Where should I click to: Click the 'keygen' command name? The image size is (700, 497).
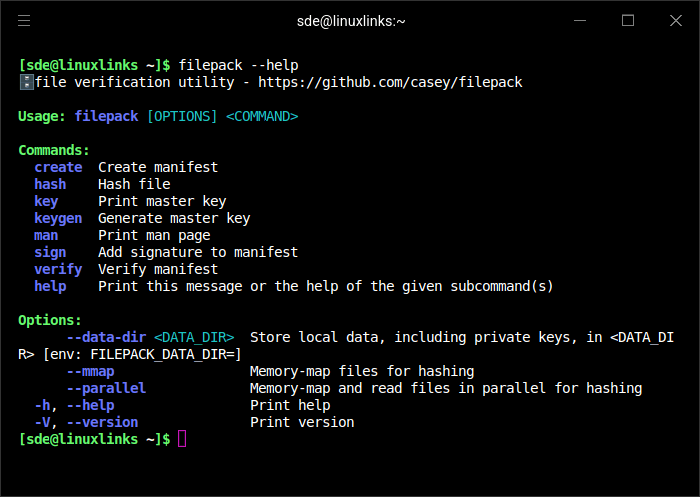(x=58, y=218)
